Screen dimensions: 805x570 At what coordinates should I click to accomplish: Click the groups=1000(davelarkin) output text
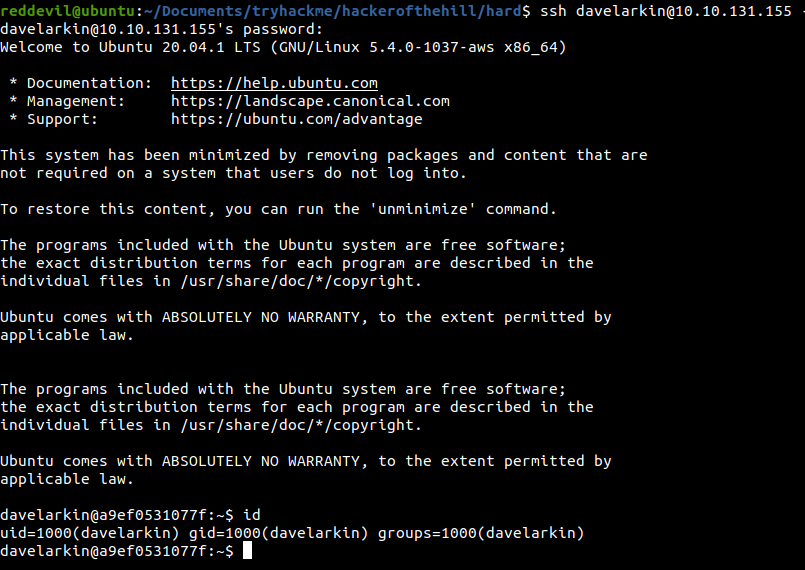coord(481,533)
